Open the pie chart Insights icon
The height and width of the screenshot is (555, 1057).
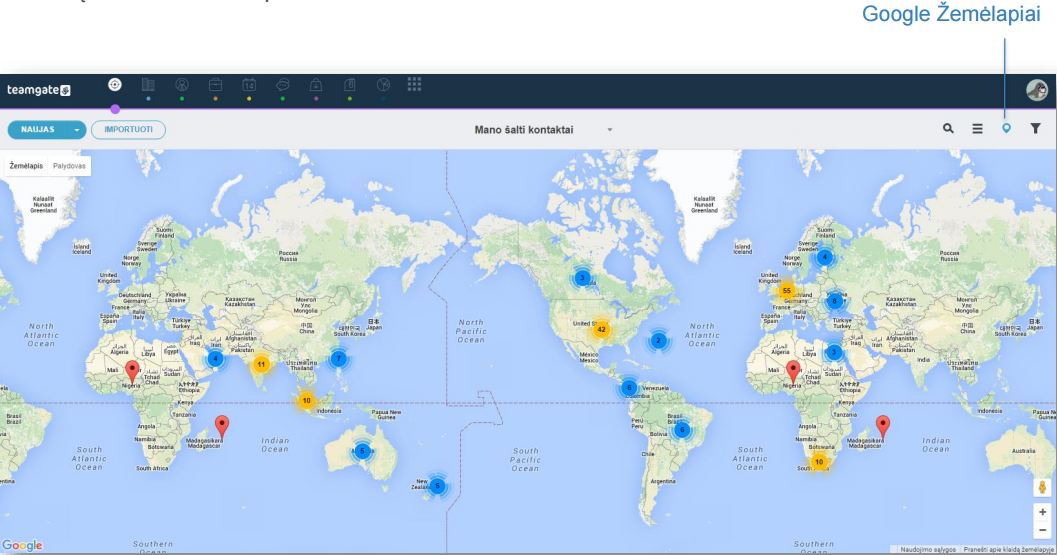[383, 85]
